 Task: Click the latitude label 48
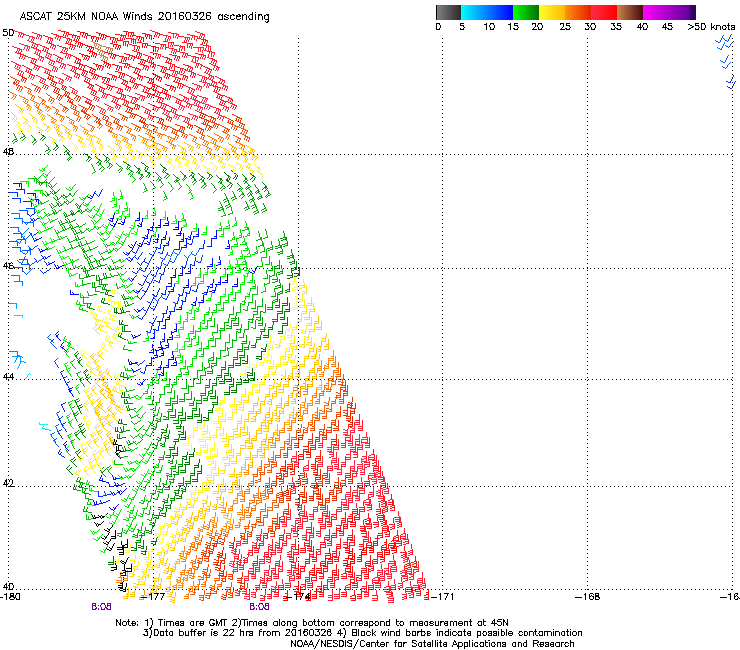click(x=8, y=152)
